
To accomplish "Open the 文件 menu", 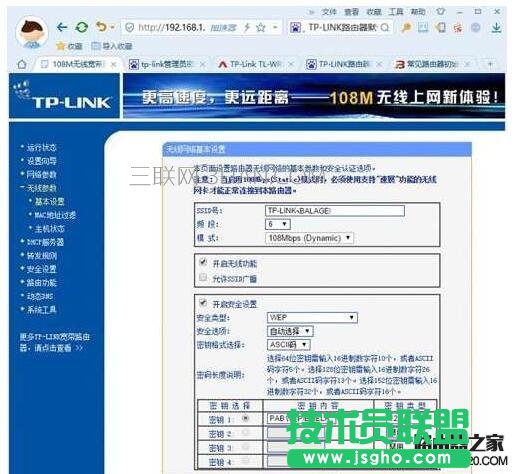I will pyautogui.click(x=329, y=12).
